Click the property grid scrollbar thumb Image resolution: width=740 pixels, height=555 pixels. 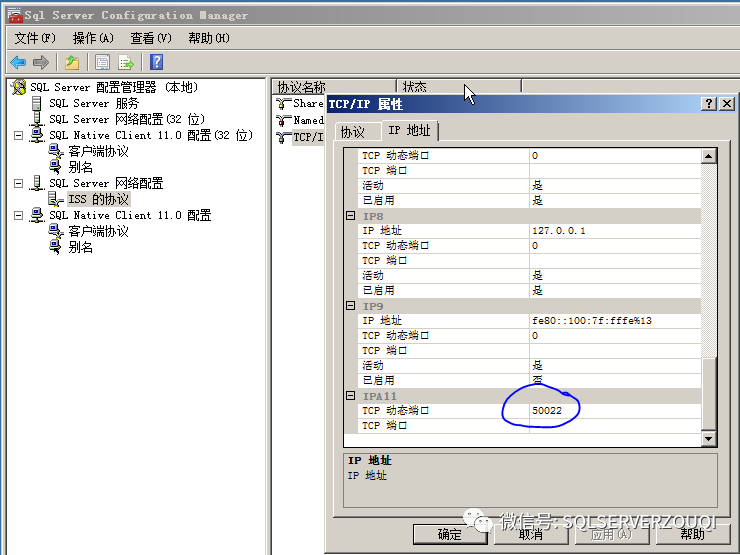[708, 393]
